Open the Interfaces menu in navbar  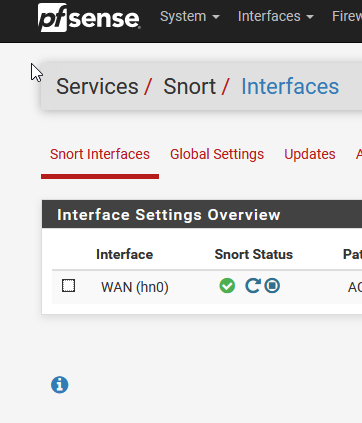276,16
